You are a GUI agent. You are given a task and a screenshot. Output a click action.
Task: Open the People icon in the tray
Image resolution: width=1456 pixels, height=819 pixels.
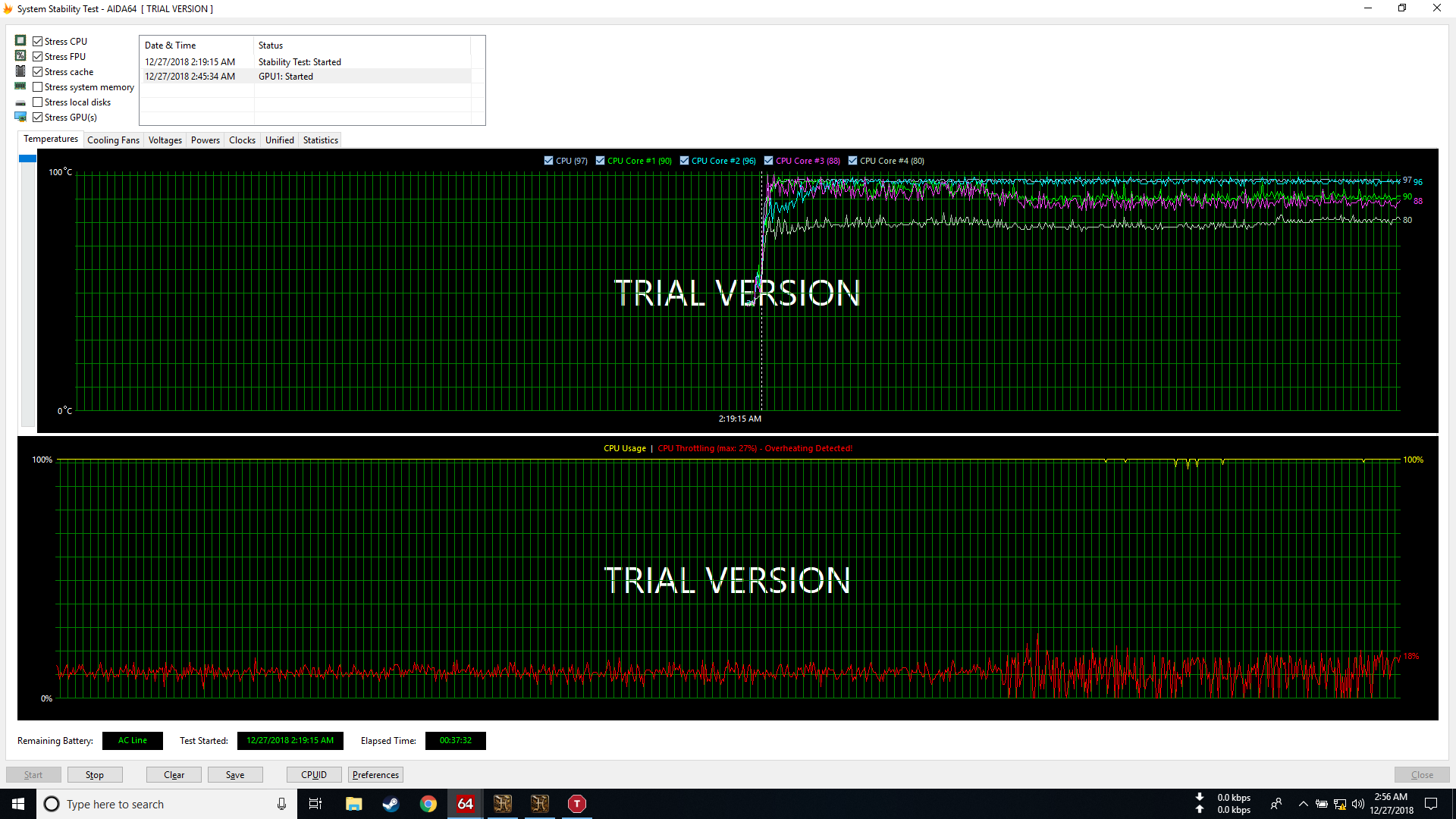coord(1276,804)
